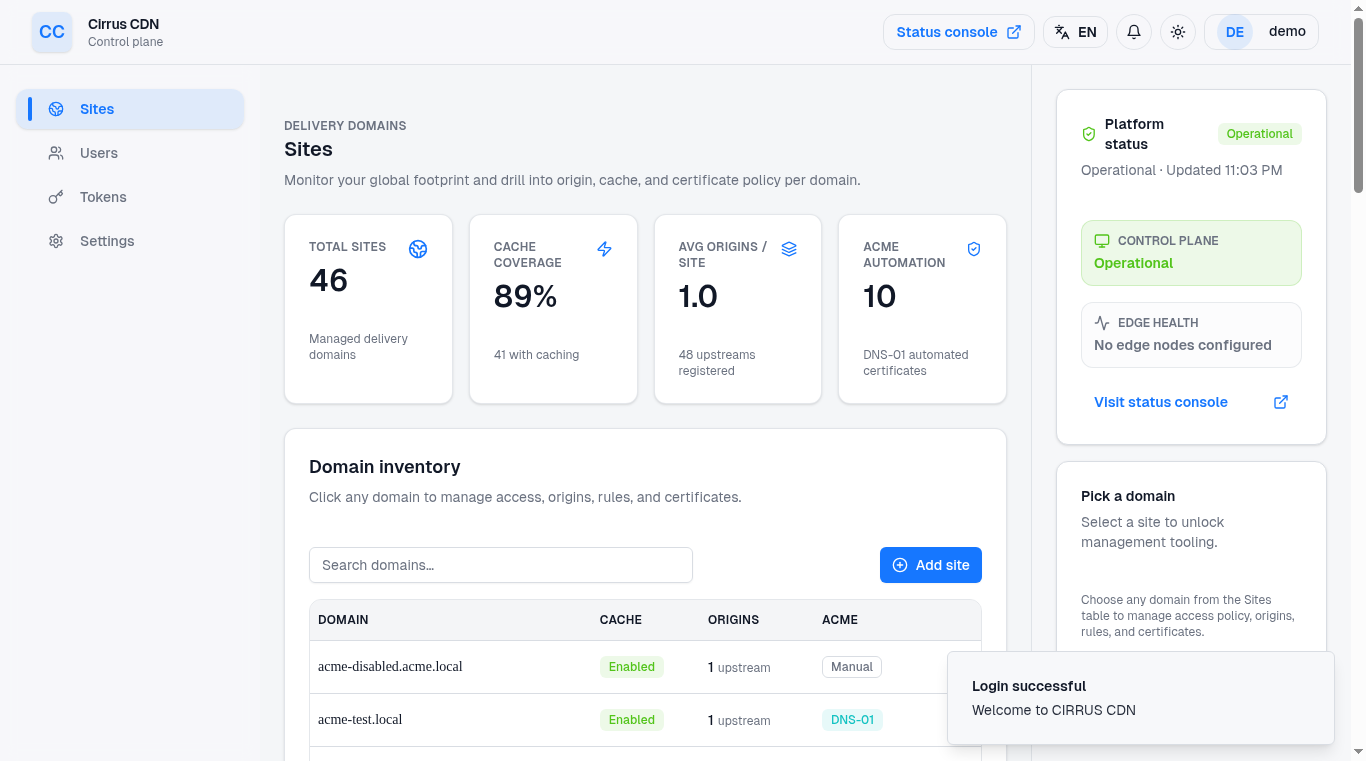Click the shield icon on ACME Automation card
The height and width of the screenshot is (761, 1366).
click(973, 249)
